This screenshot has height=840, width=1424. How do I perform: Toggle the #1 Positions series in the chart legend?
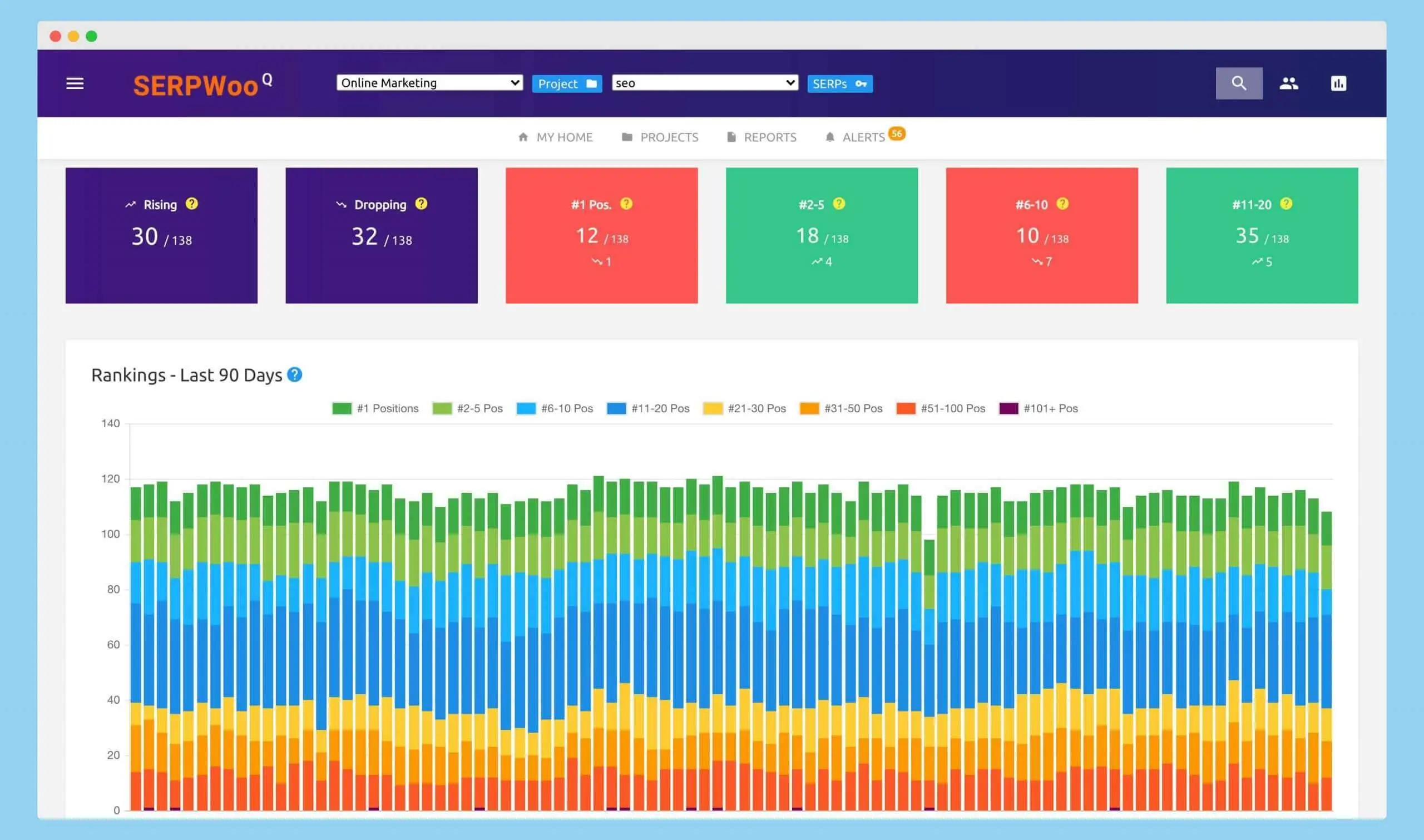pos(387,408)
